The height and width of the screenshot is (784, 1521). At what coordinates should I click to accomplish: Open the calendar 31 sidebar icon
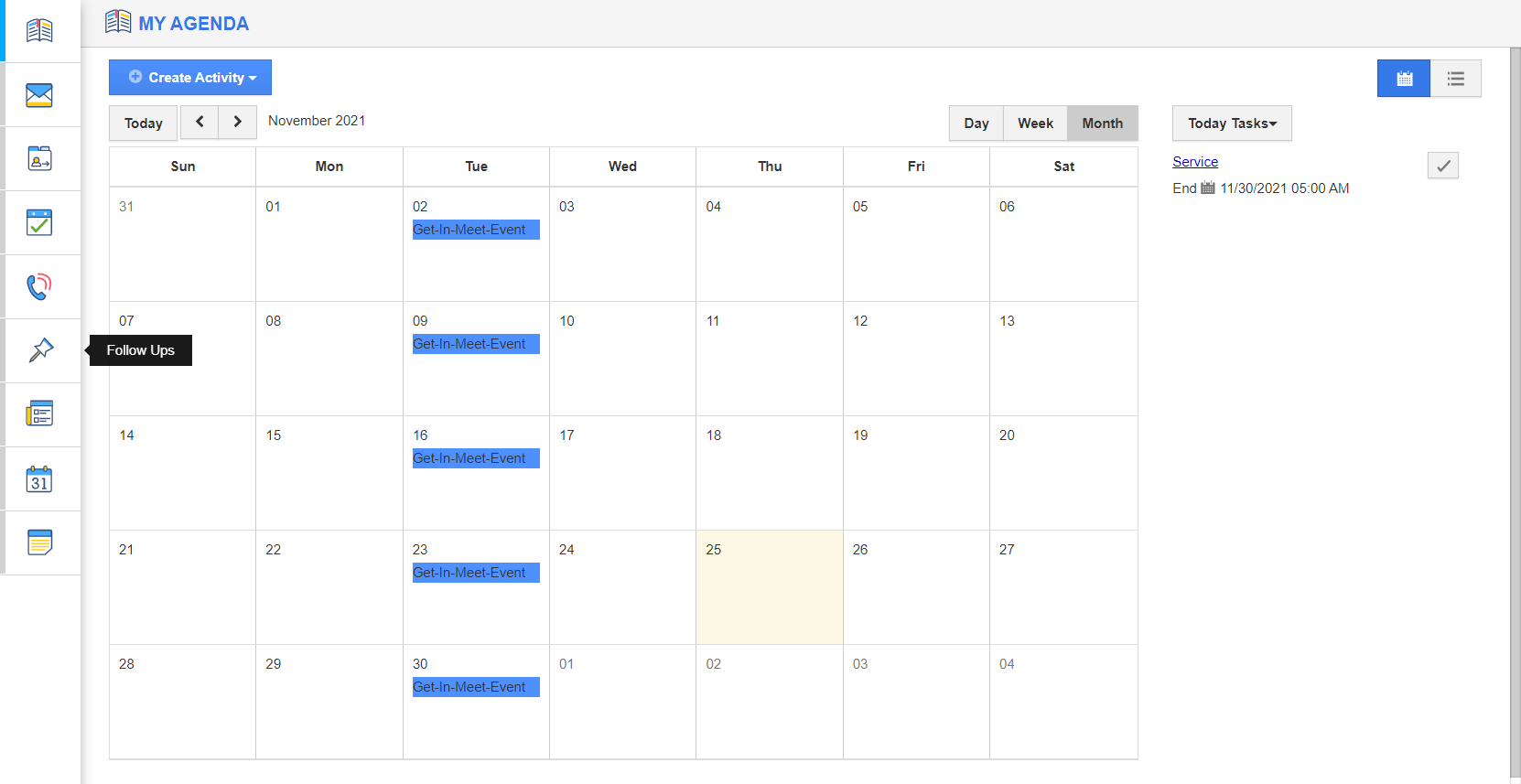pos(39,479)
